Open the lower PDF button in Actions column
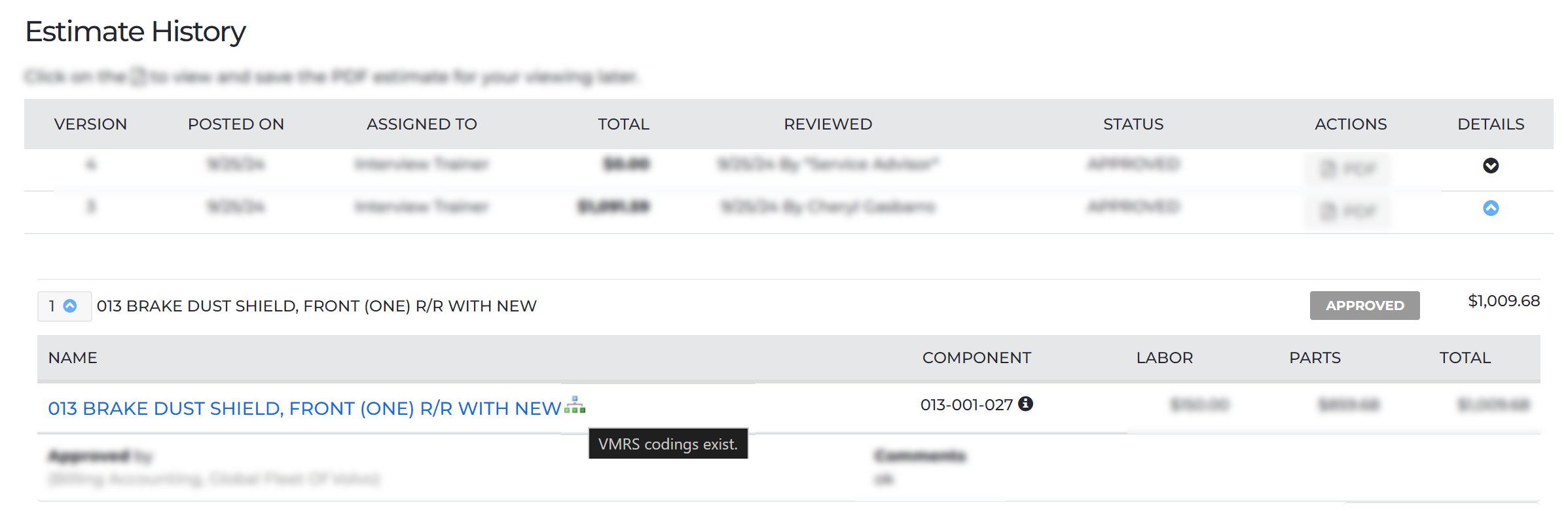Viewport: 1568px width, 511px height. point(1349,211)
